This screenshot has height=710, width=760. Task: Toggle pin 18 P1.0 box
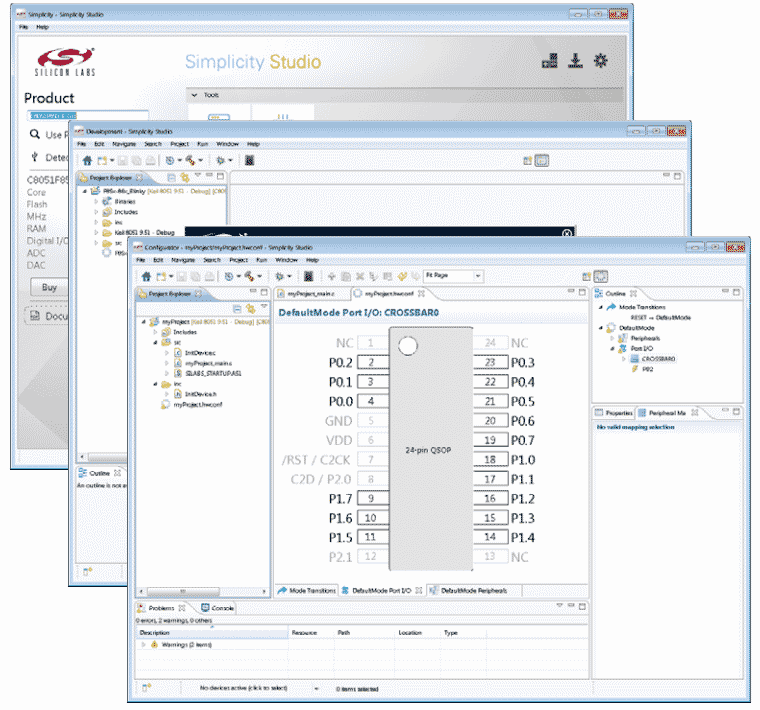click(x=490, y=460)
